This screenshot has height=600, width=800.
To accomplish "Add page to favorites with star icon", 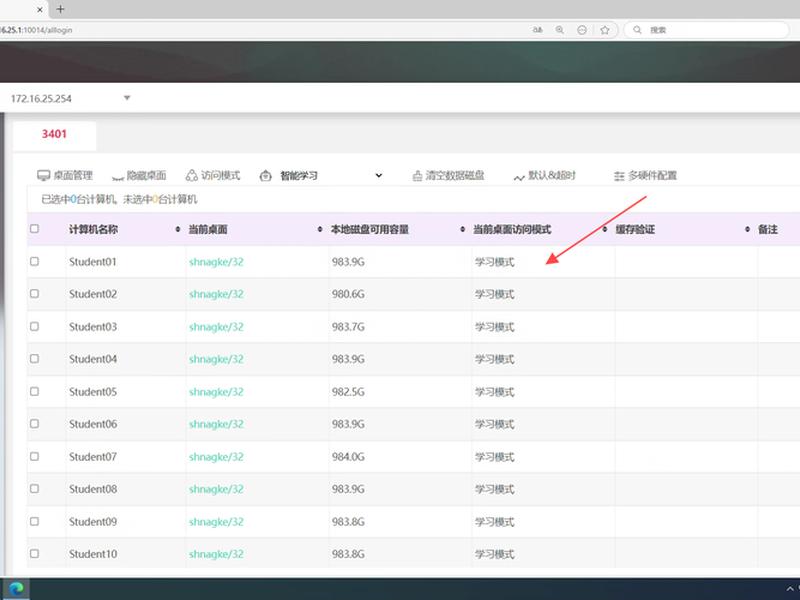I will click(605, 30).
